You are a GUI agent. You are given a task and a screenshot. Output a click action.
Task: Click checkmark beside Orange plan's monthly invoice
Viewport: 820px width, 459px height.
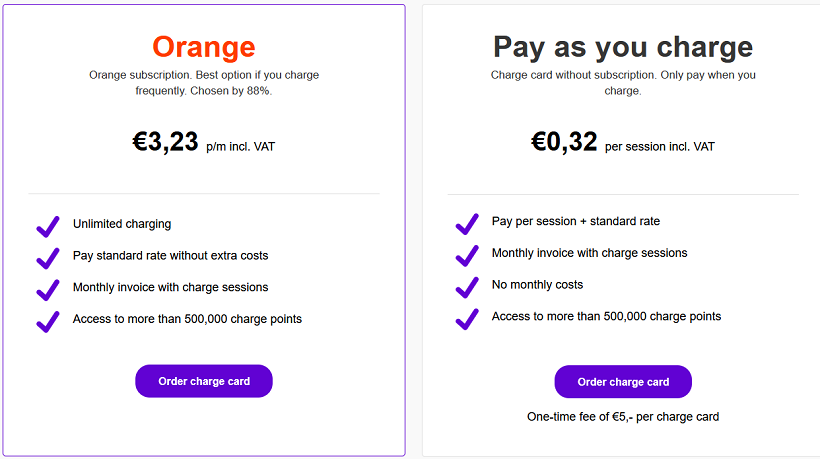coord(47,289)
